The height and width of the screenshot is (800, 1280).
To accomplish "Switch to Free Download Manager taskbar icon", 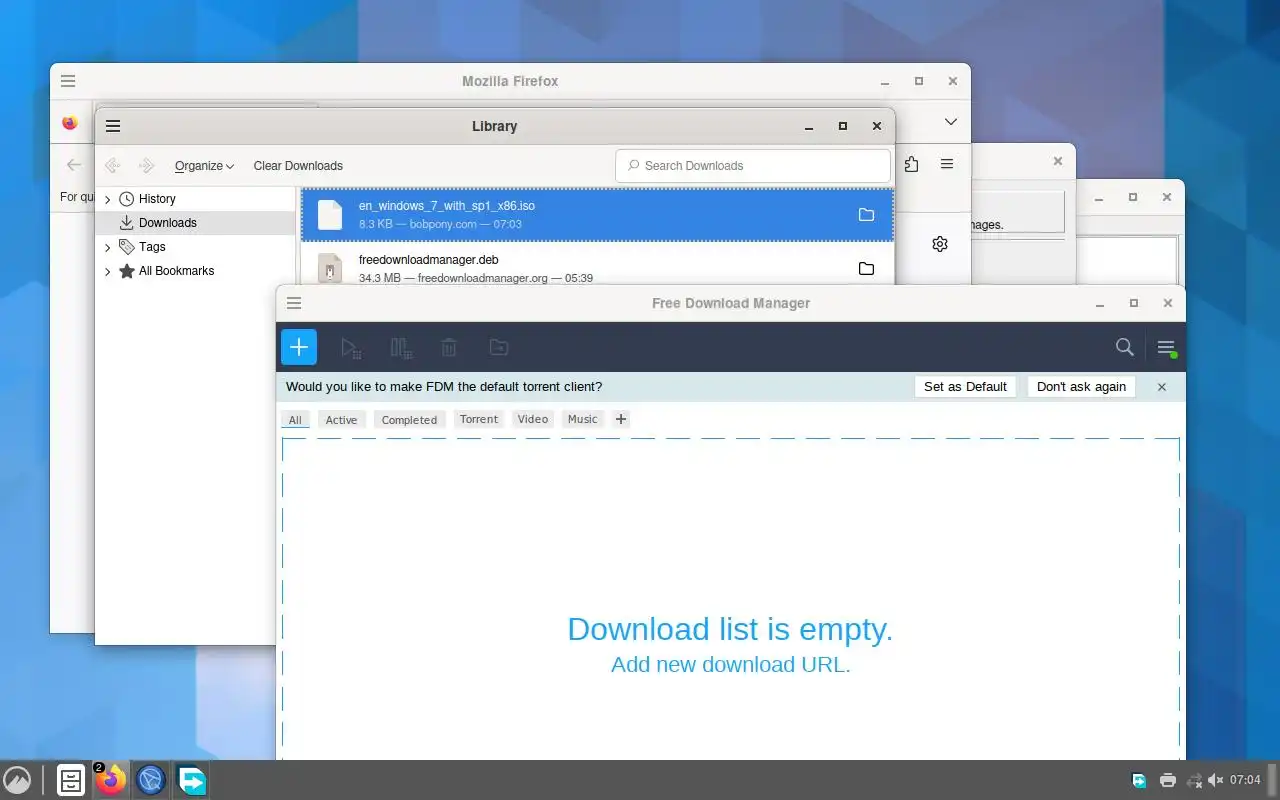I will pos(192,780).
